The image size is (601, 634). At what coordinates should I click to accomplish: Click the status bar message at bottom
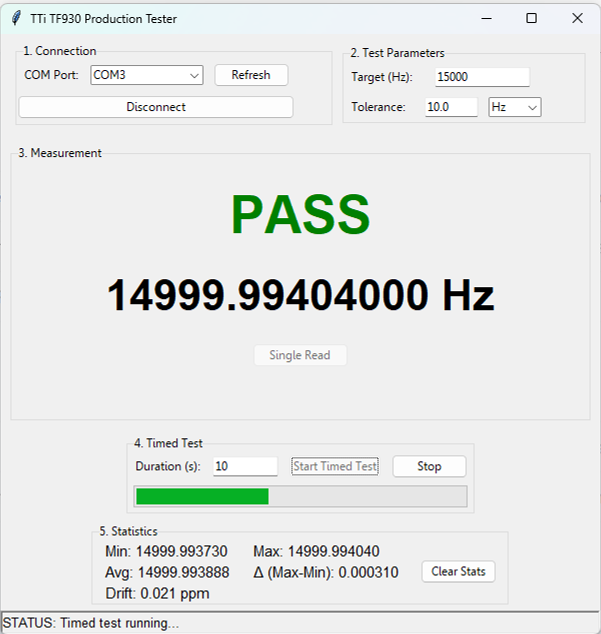point(91,623)
